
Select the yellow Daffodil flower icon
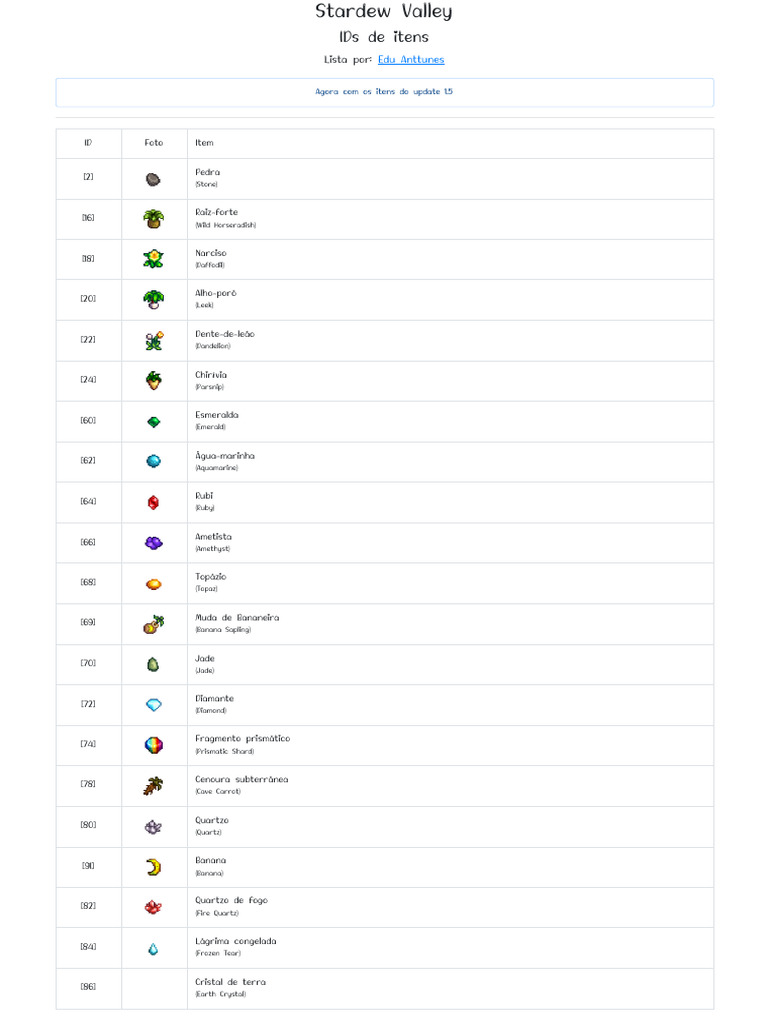[x=153, y=259]
